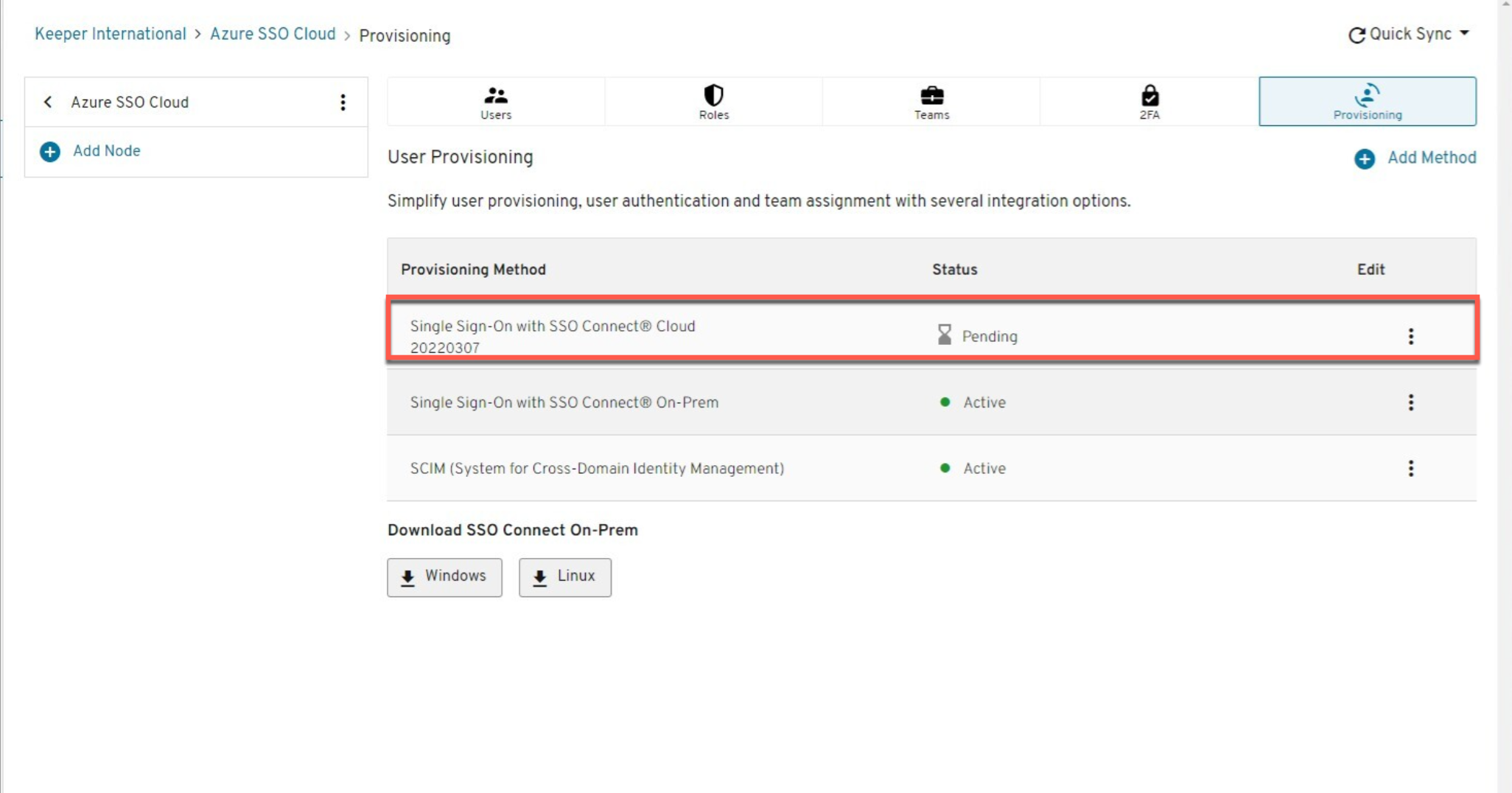This screenshot has width=1512, height=793.
Task: Open edit menu for the SCIM row
Action: point(1411,469)
